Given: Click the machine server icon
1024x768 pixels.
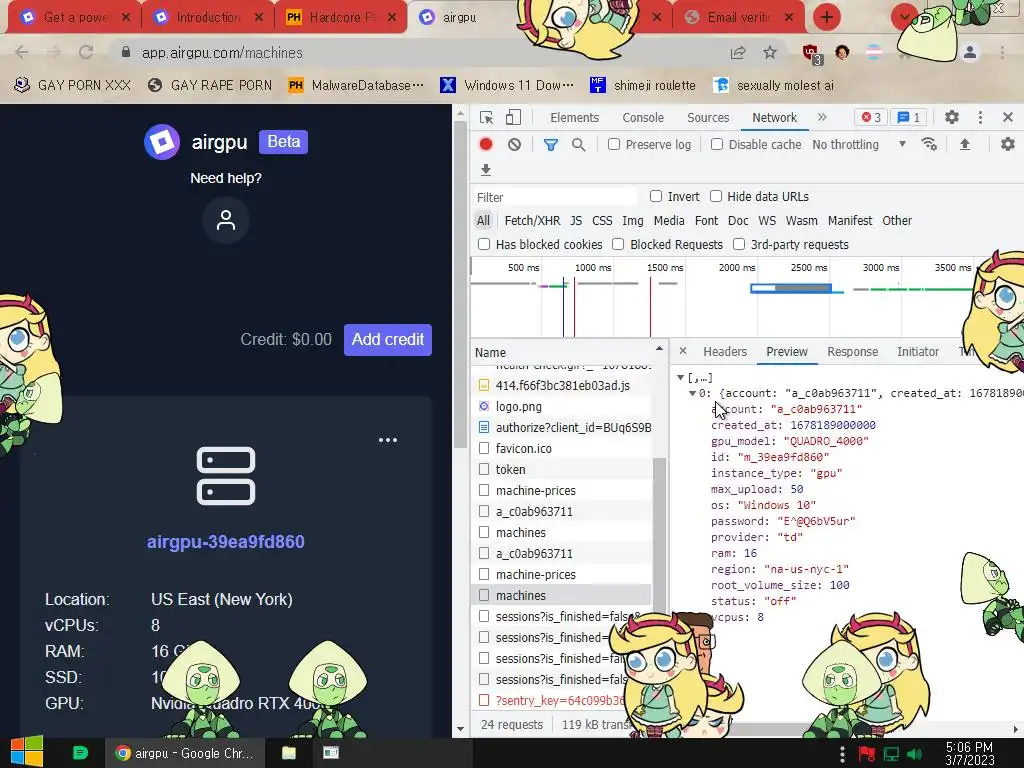Looking at the screenshot, I should click(x=226, y=476).
